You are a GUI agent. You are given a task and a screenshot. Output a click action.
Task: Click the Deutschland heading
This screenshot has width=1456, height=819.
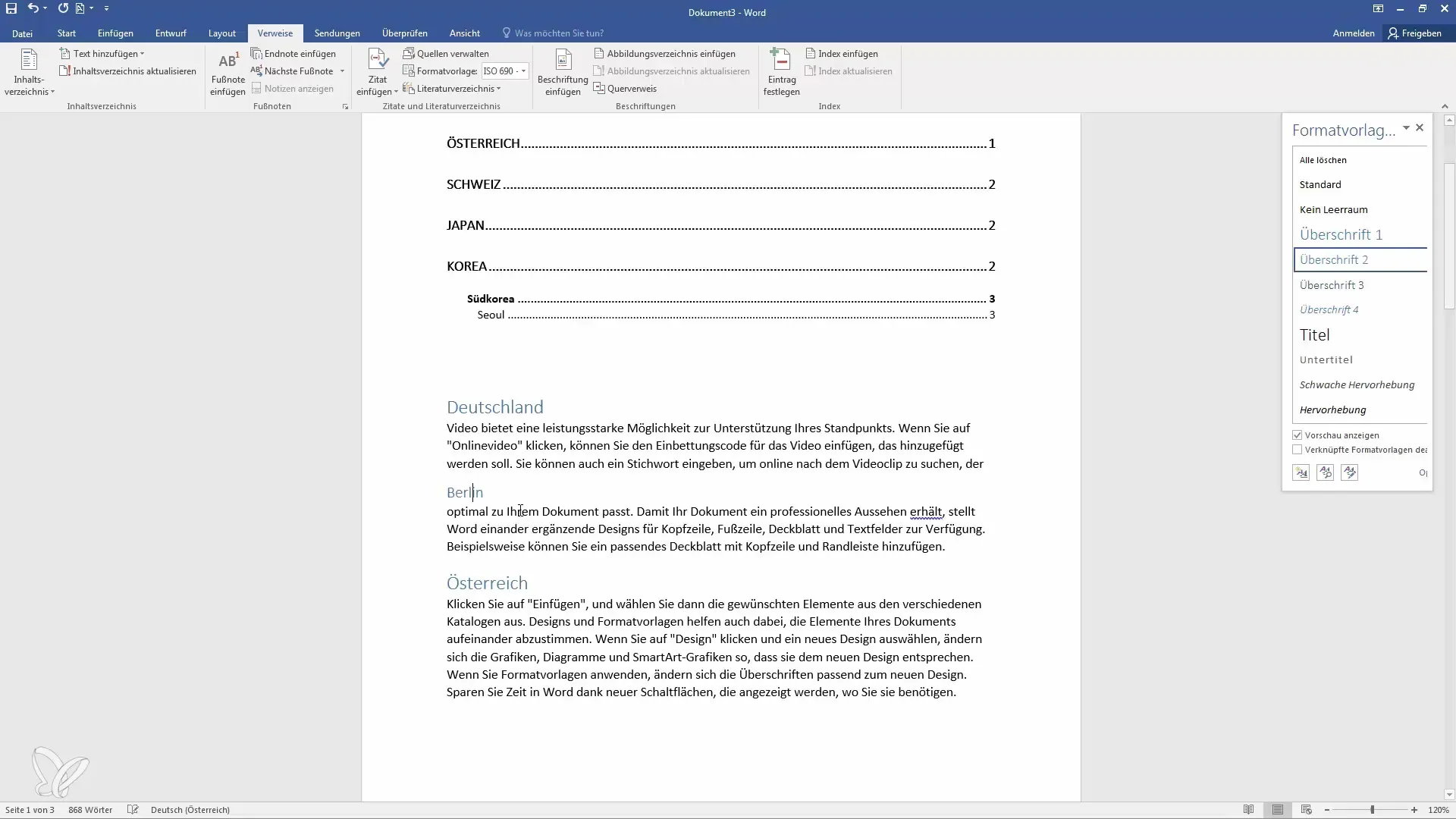click(494, 407)
